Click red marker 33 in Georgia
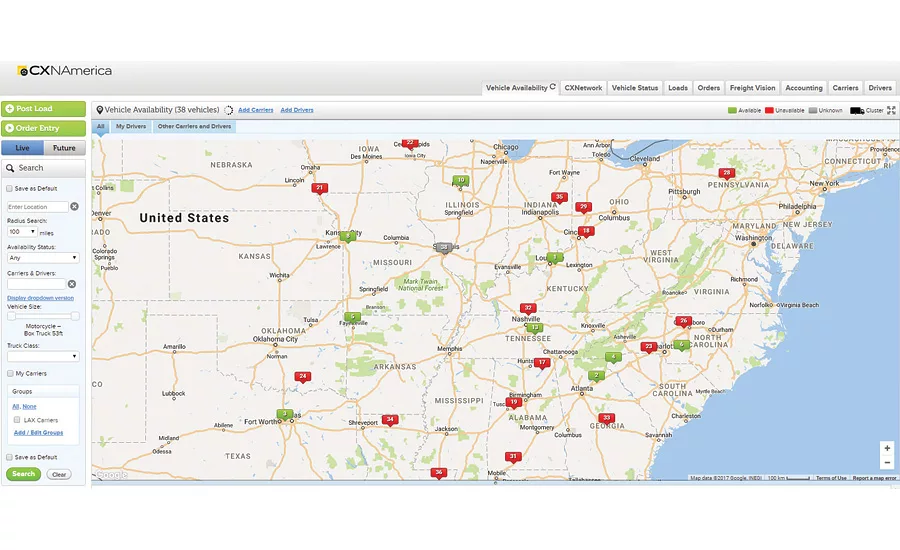The width and height of the screenshot is (900, 550). tap(606, 419)
